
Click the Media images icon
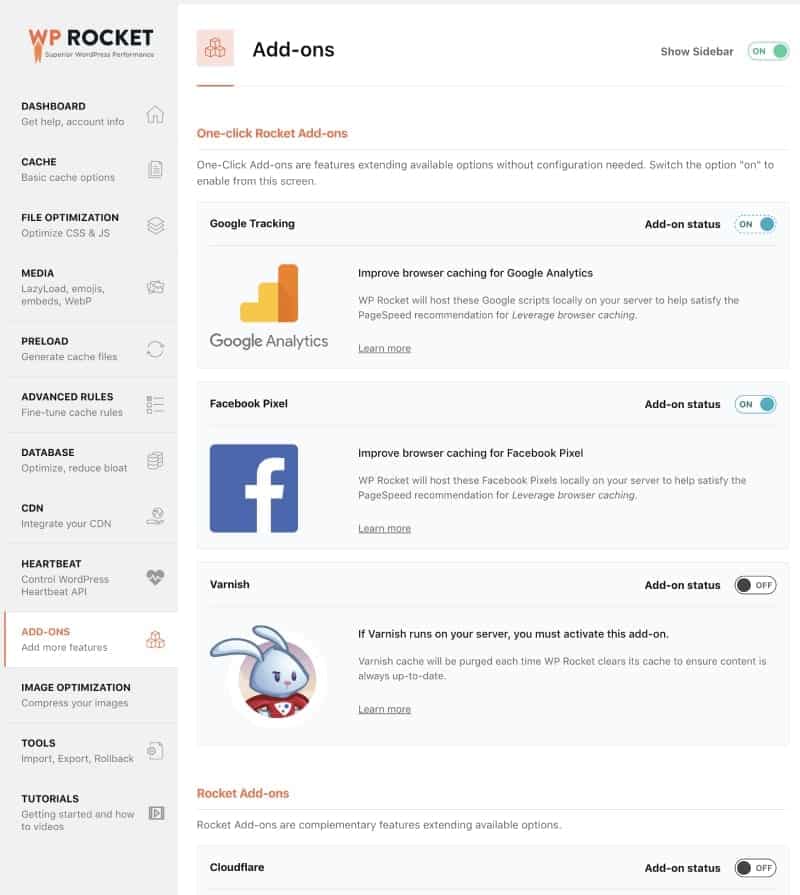[x=155, y=287]
